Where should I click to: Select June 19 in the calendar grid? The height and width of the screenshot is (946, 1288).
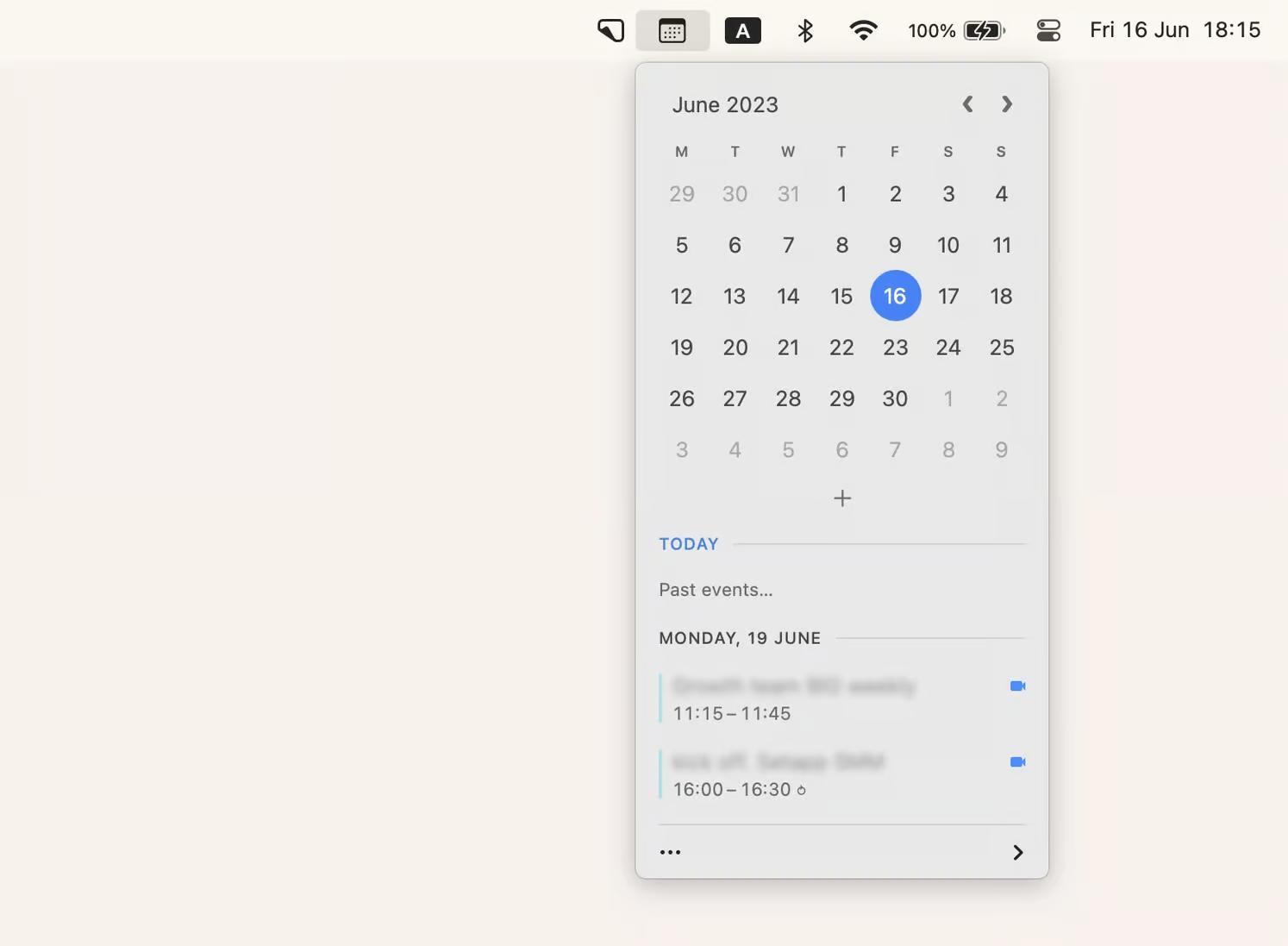point(681,348)
